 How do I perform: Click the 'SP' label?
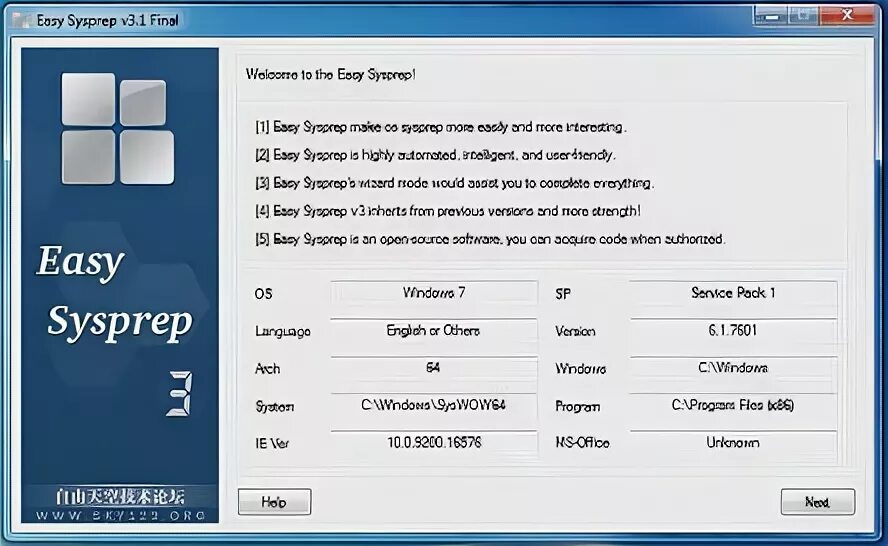[x=563, y=294]
